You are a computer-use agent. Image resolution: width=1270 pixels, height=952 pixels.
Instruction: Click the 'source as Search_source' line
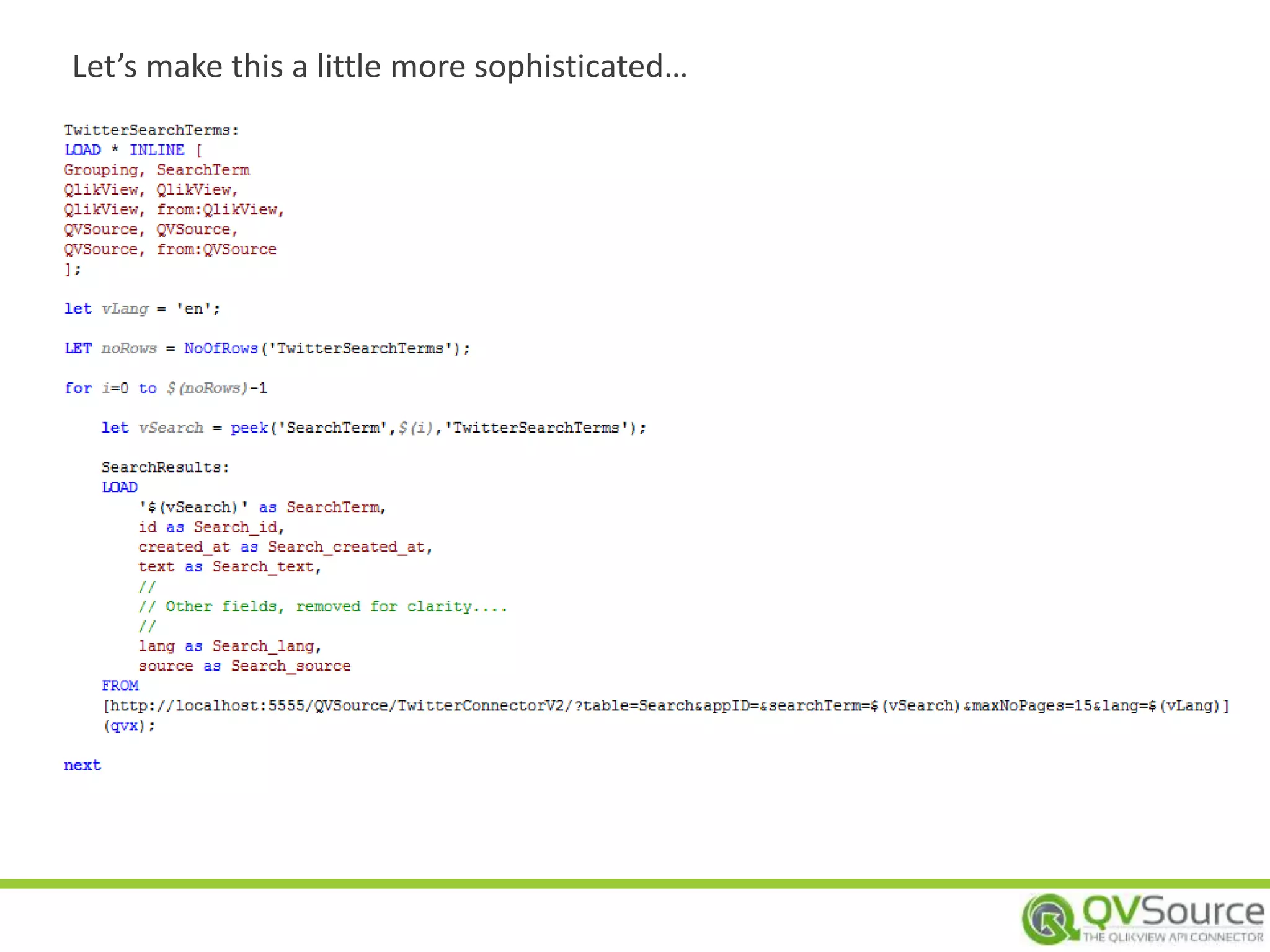[x=244, y=666]
